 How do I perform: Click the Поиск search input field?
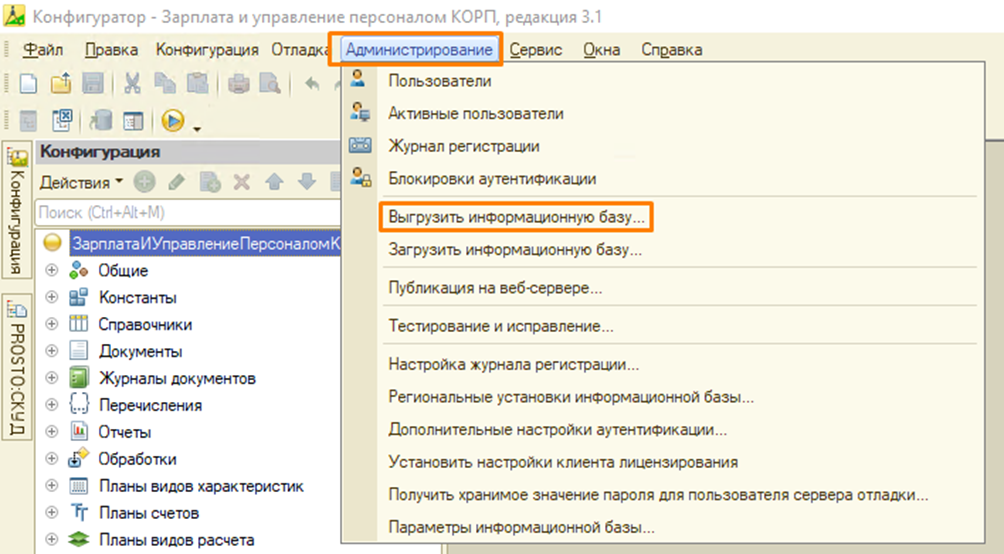[x=185, y=213]
